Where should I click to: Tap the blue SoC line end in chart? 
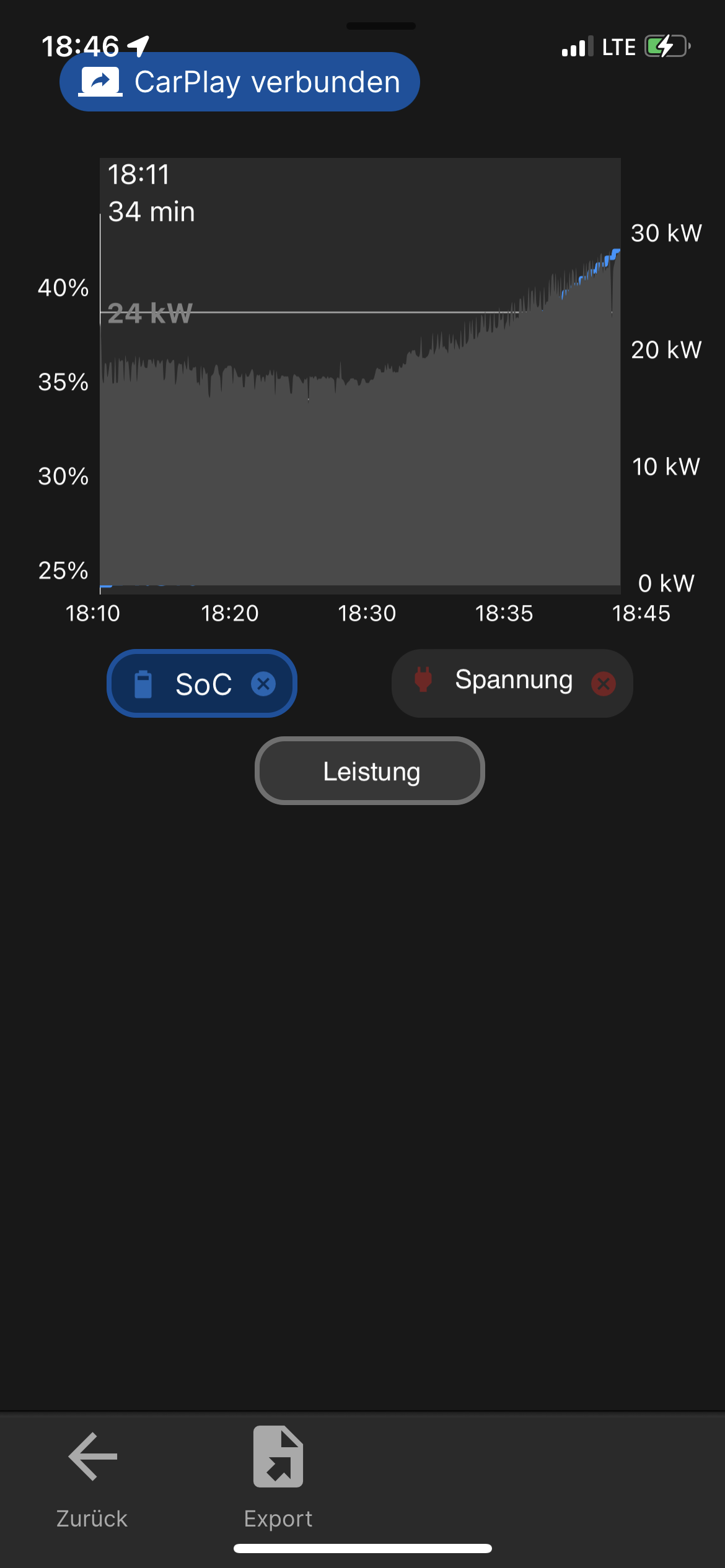click(615, 252)
